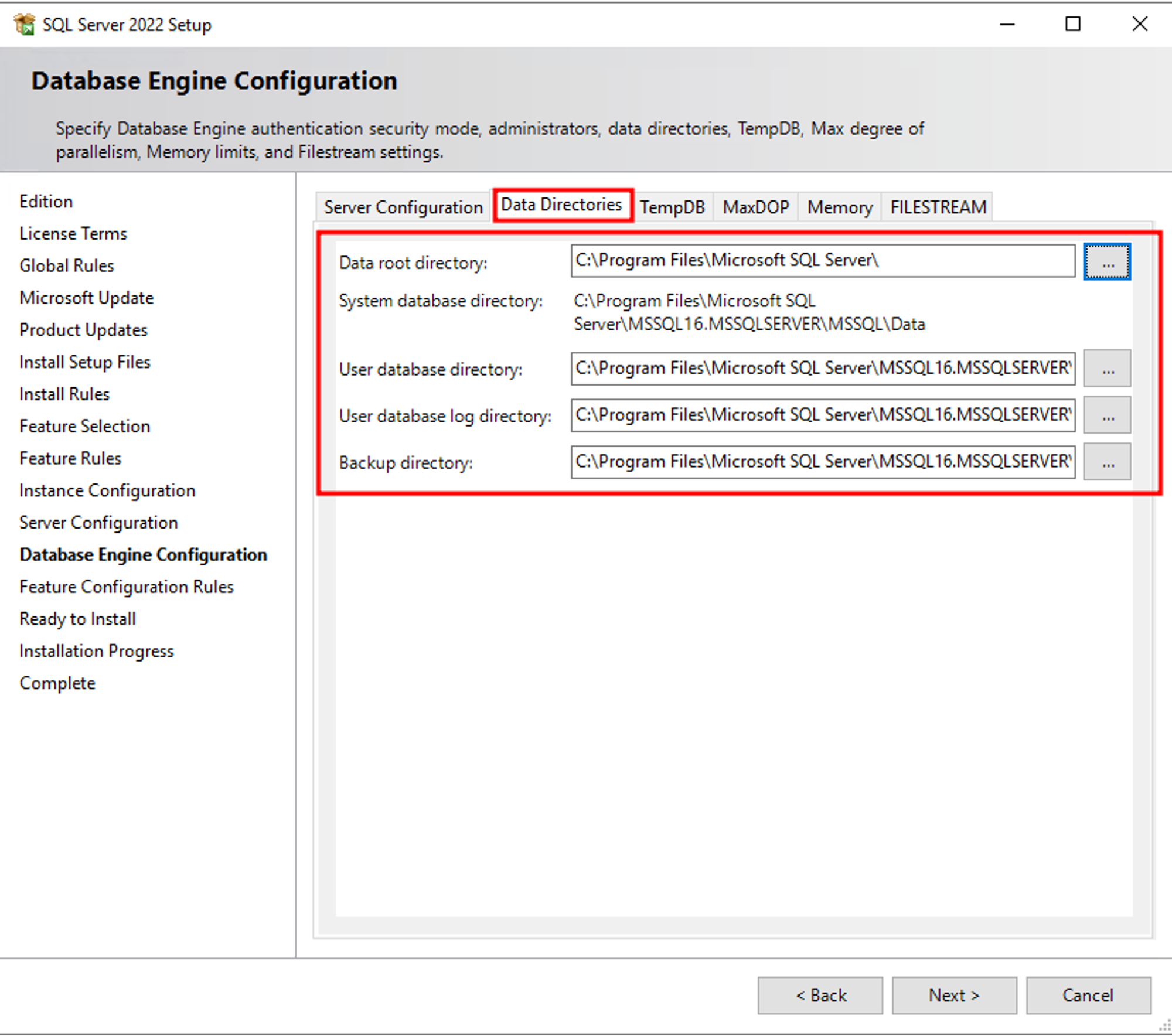This screenshot has height=1036, width=1172.
Task: Open the FILESTREAM tab
Action: point(938,207)
